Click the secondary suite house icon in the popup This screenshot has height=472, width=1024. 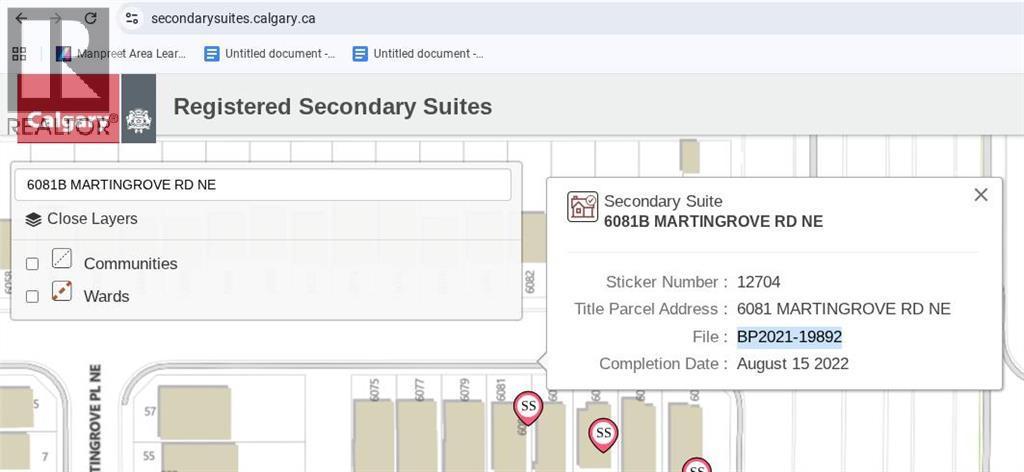582,207
